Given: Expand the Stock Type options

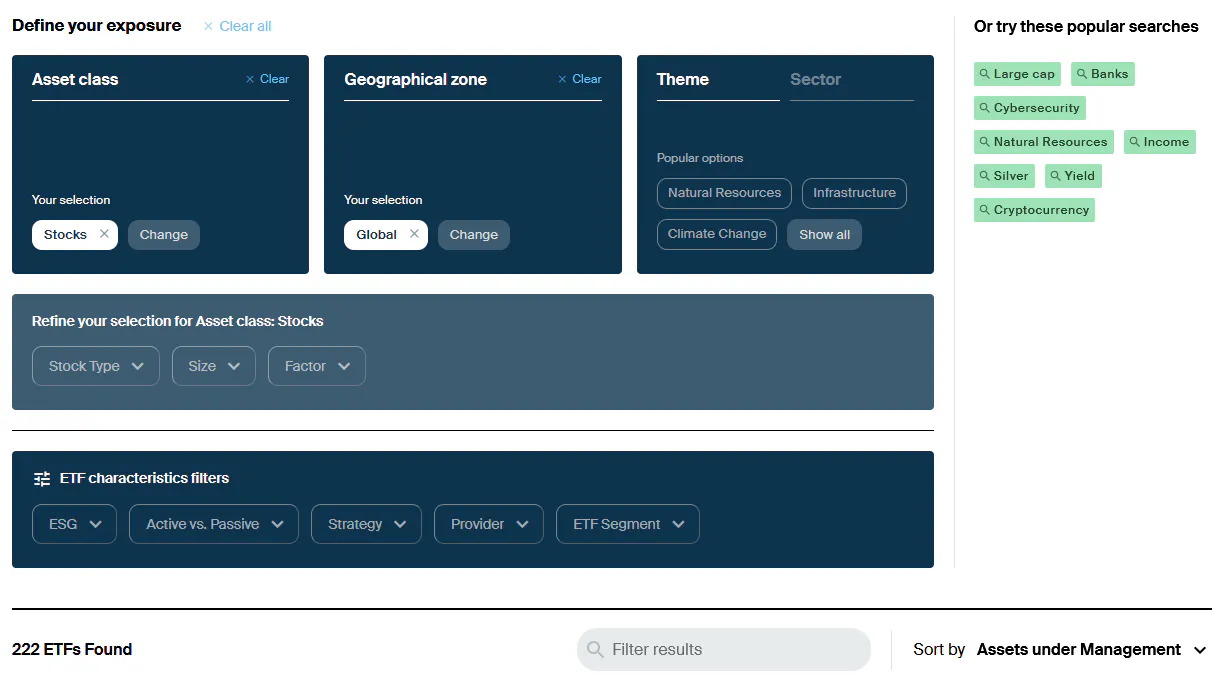Looking at the screenshot, I should [95, 365].
